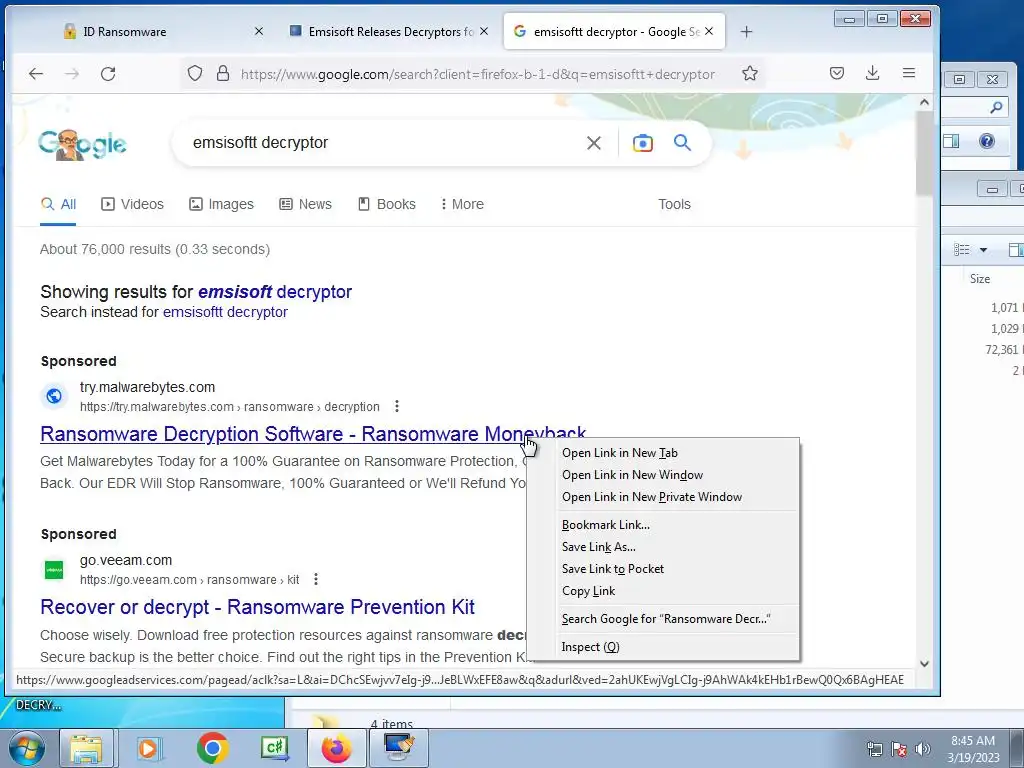Open emsisoft decryptor corrected results link
The image size is (1024, 768).
click(x=275, y=292)
